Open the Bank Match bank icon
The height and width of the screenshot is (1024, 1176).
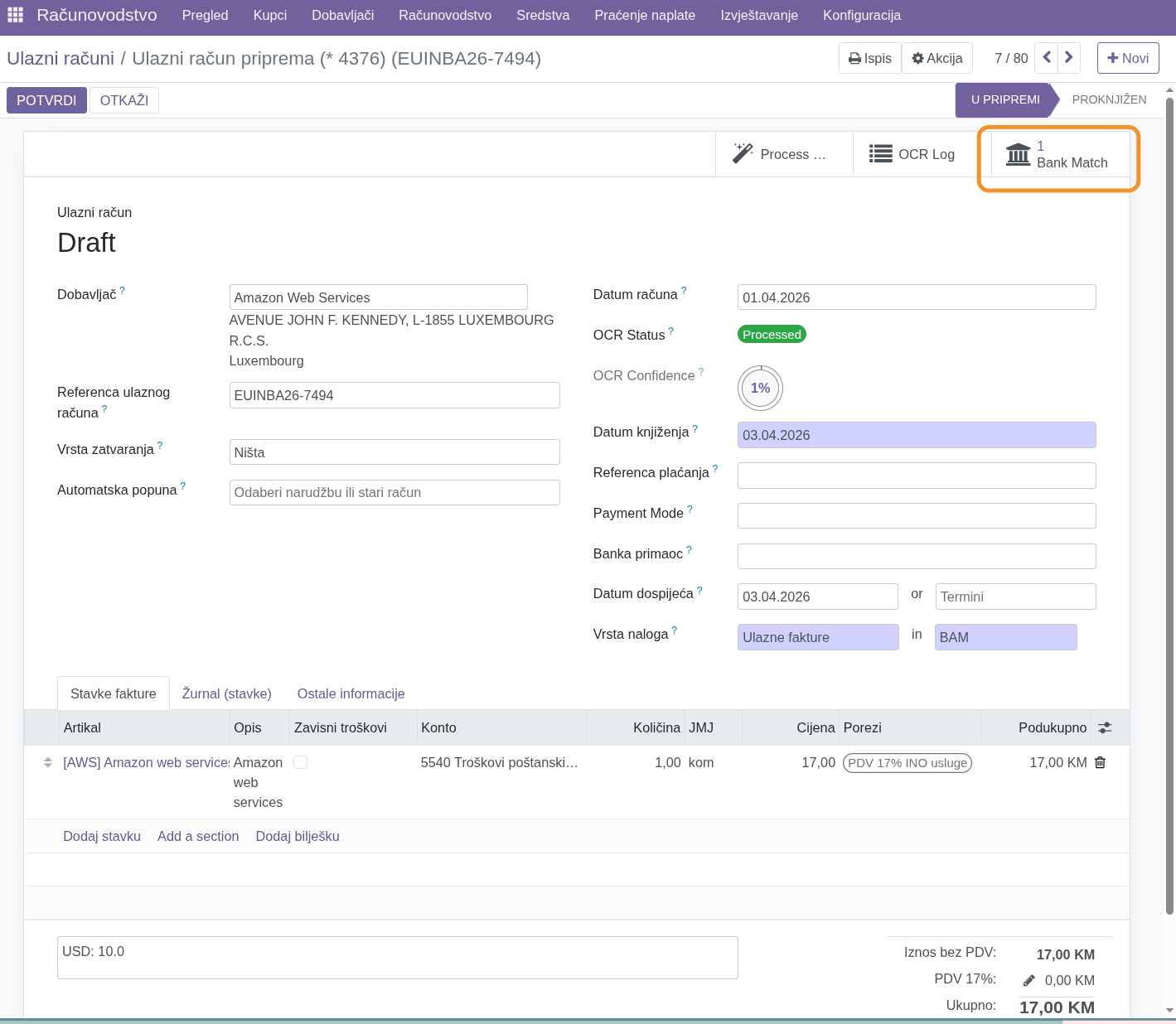[x=1018, y=154]
